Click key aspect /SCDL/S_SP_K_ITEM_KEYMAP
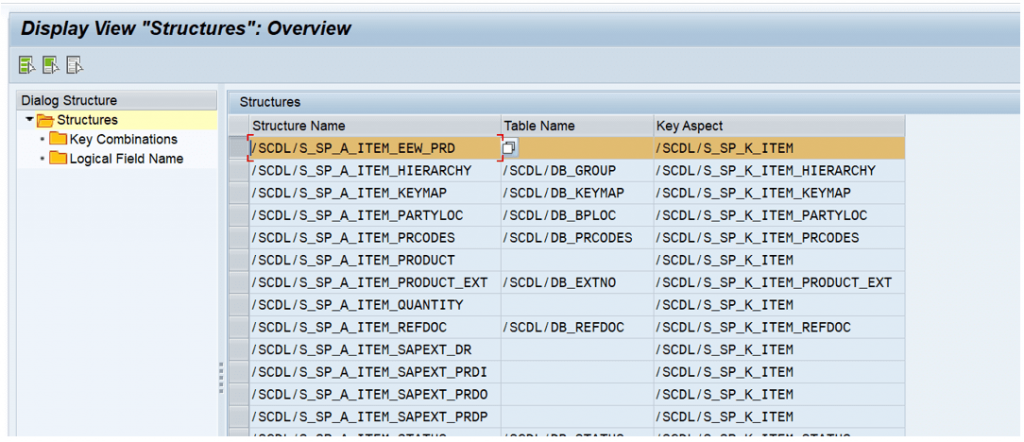This screenshot has height=442, width=1024. (x=753, y=193)
